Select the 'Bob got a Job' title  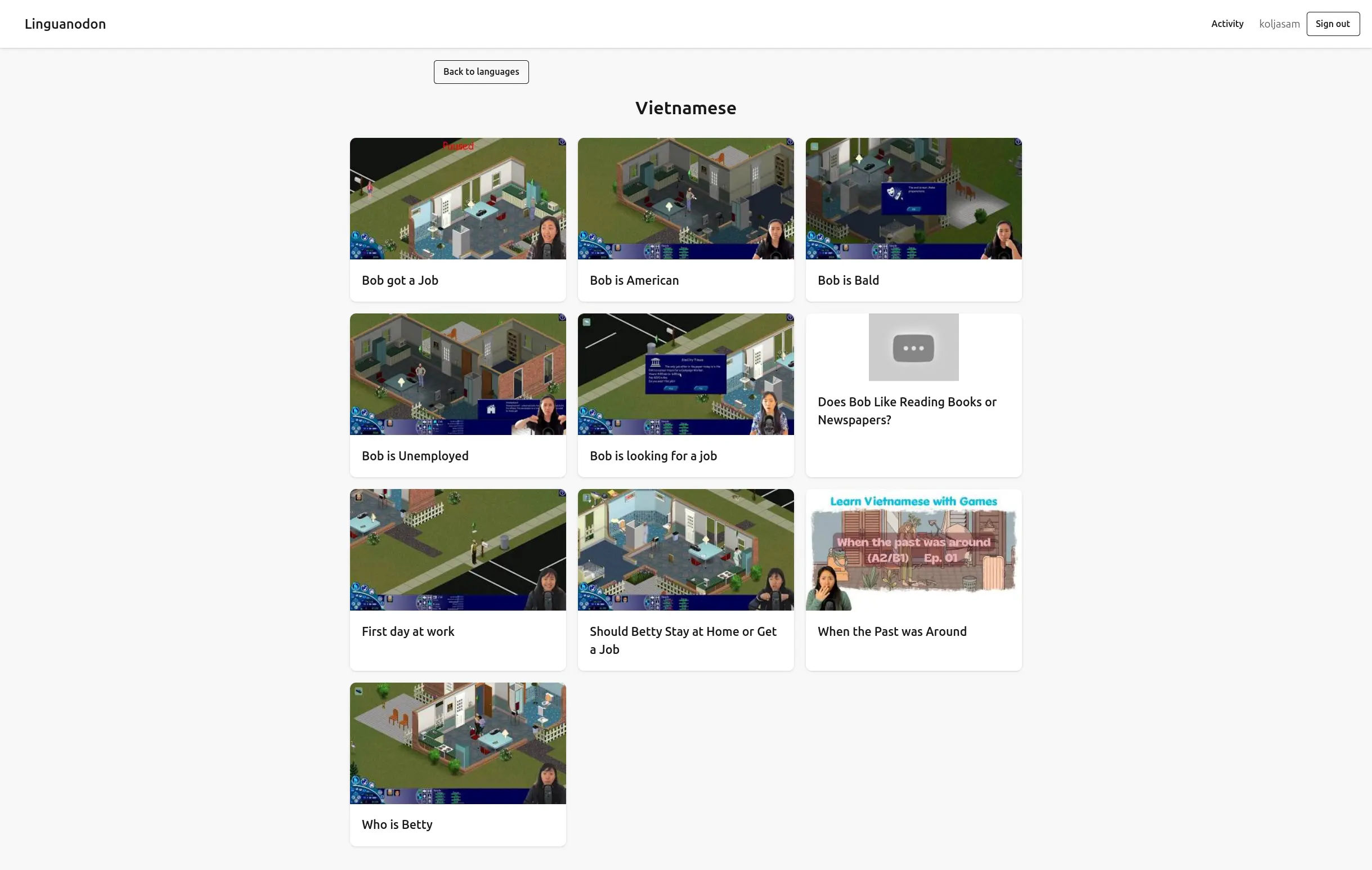pyautogui.click(x=400, y=280)
